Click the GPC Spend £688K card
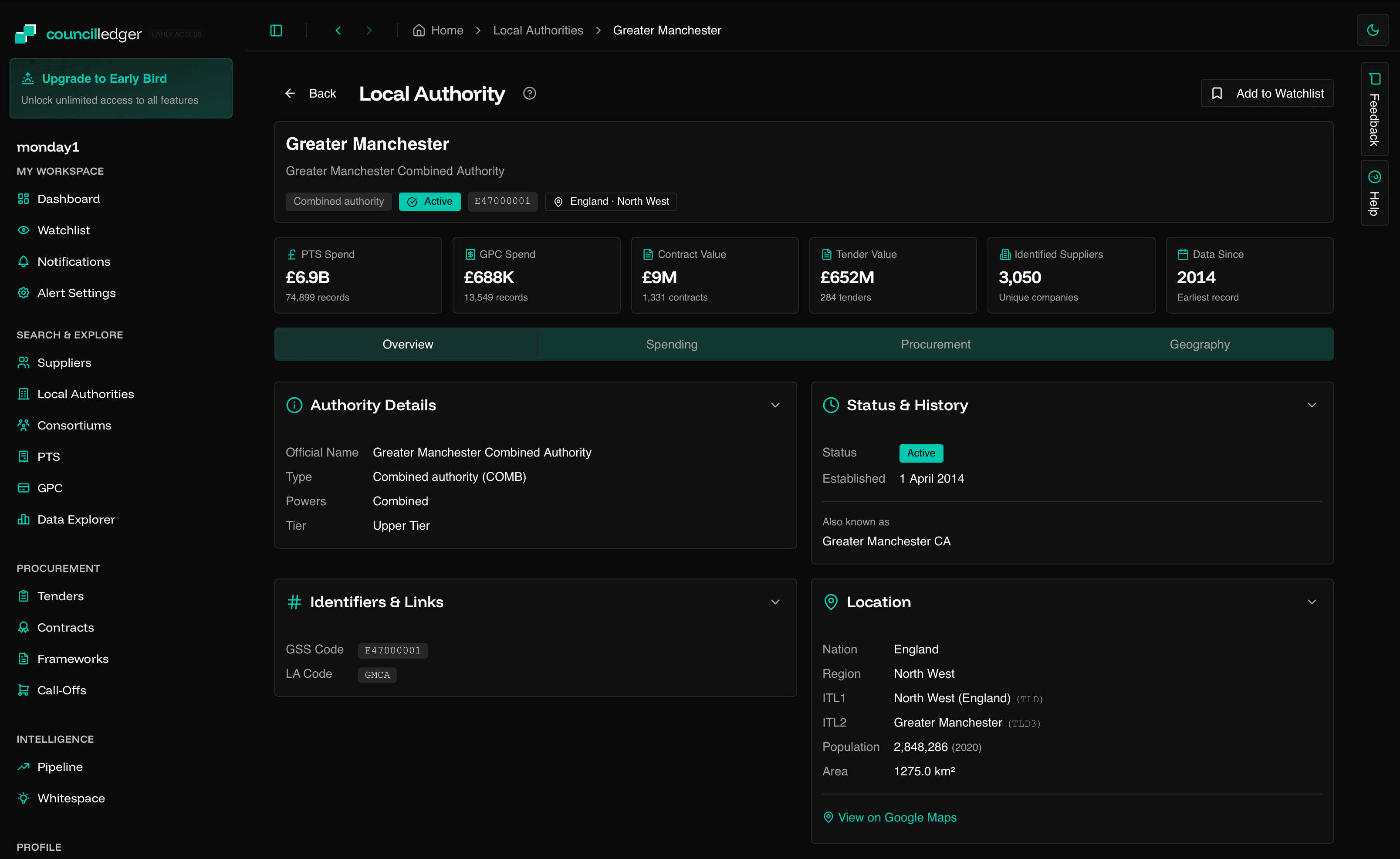 point(536,275)
